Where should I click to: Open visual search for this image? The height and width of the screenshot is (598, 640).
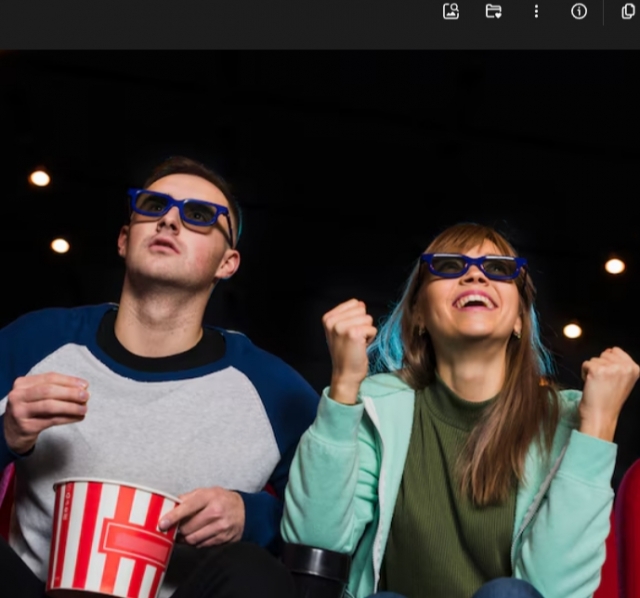tap(451, 11)
